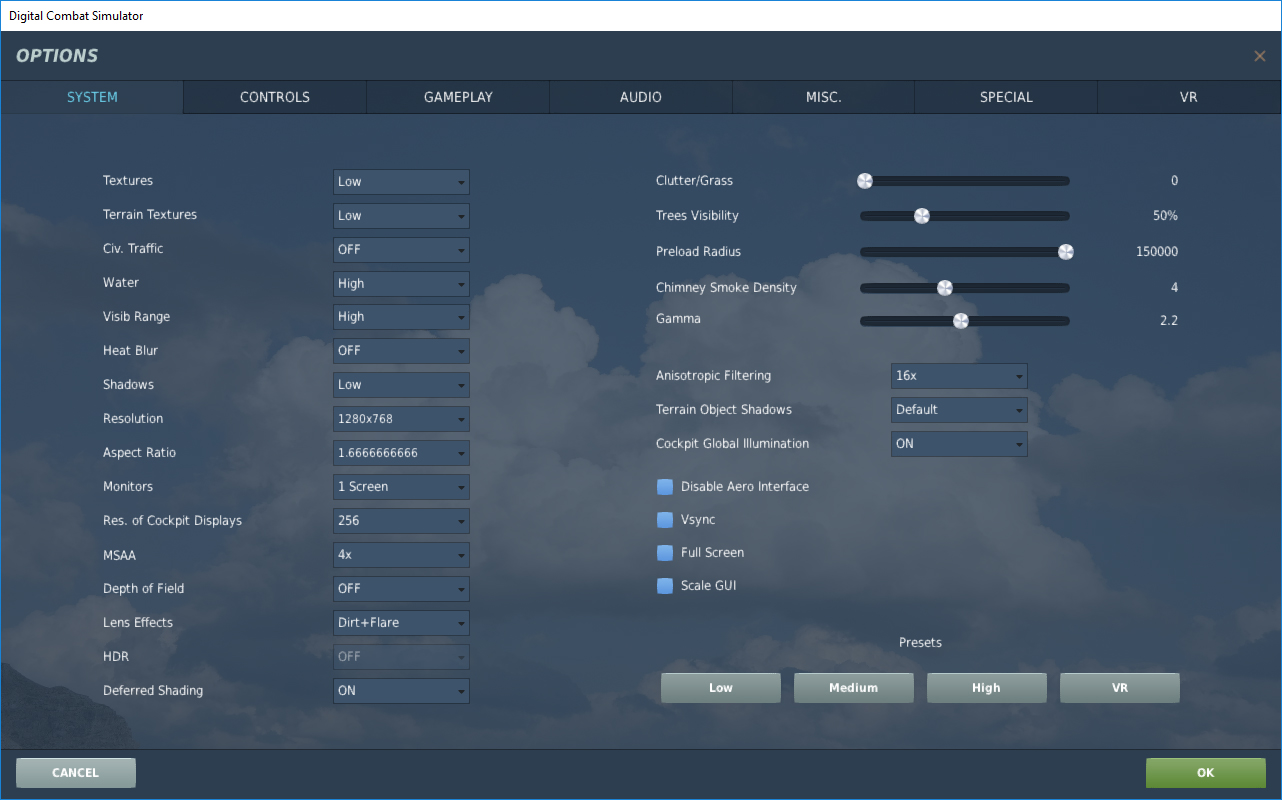Image resolution: width=1282 pixels, height=800 pixels.
Task: Click the Clutter/Grass slider handle
Action: [865, 181]
